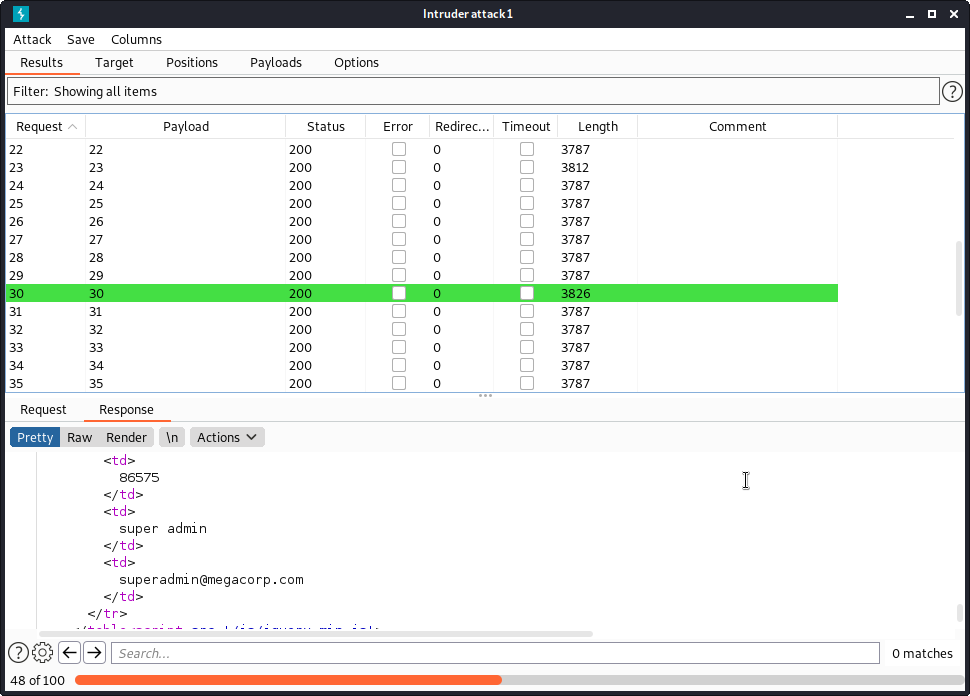This screenshot has height=696, width=970.
Task: Sort results by Length column header
Action: click(x=598, y=127)
